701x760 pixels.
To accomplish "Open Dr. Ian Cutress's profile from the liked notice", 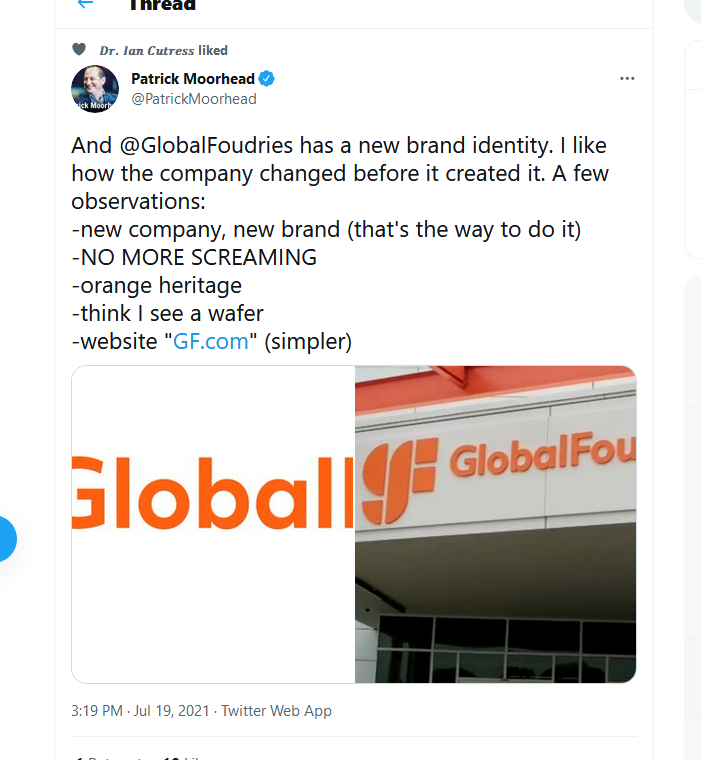I will pyautogui.click(x=147, y=50).
